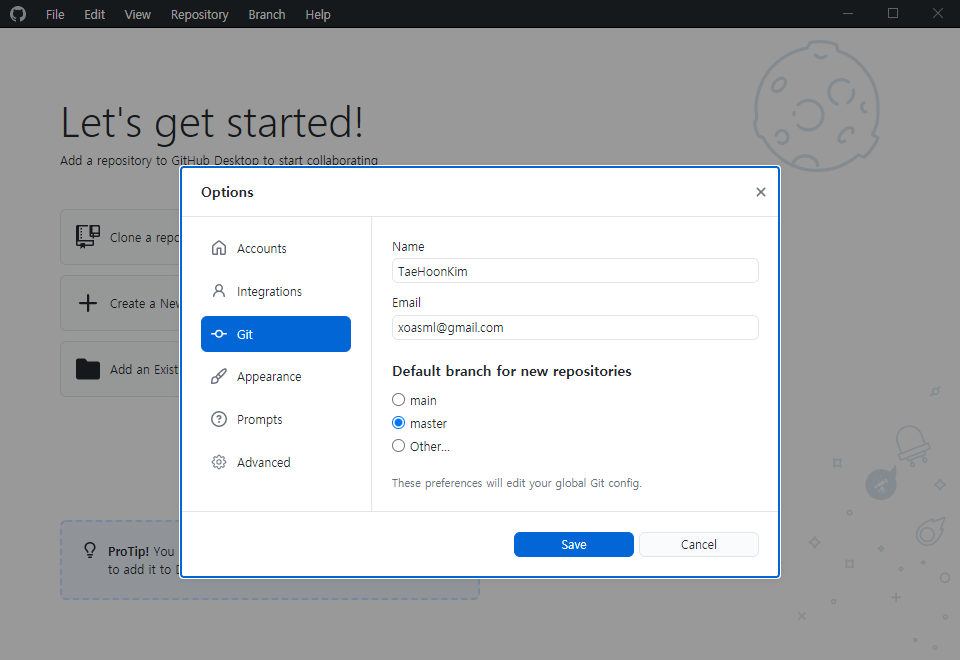Open the Branch menu
This screenshot has width=960, height=660.
267,14
